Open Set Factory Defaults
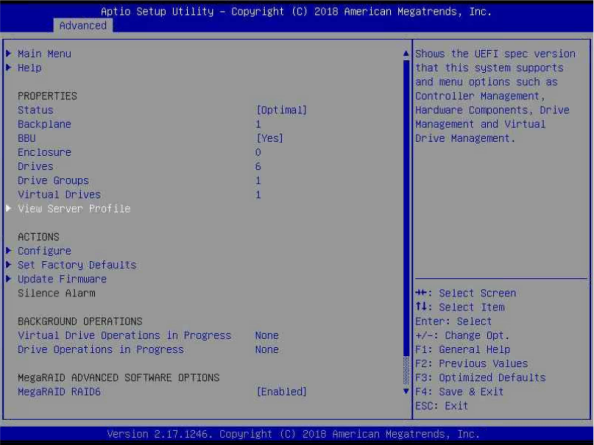 point(77,265)
